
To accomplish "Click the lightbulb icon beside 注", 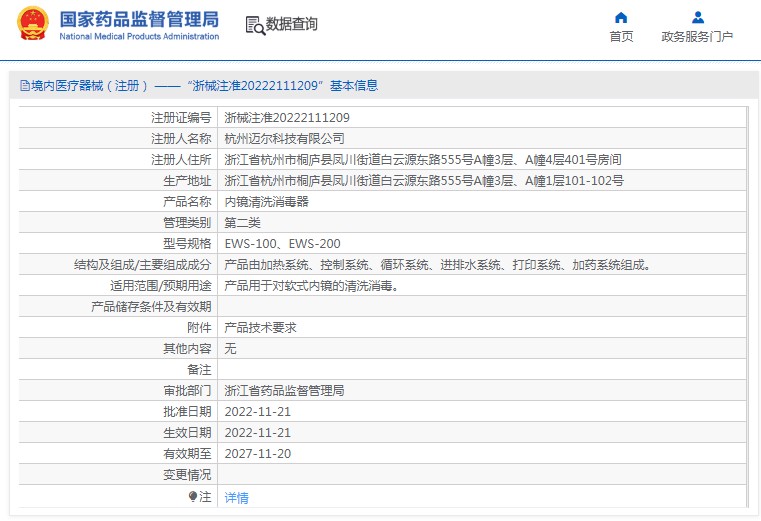I will 193,496.
